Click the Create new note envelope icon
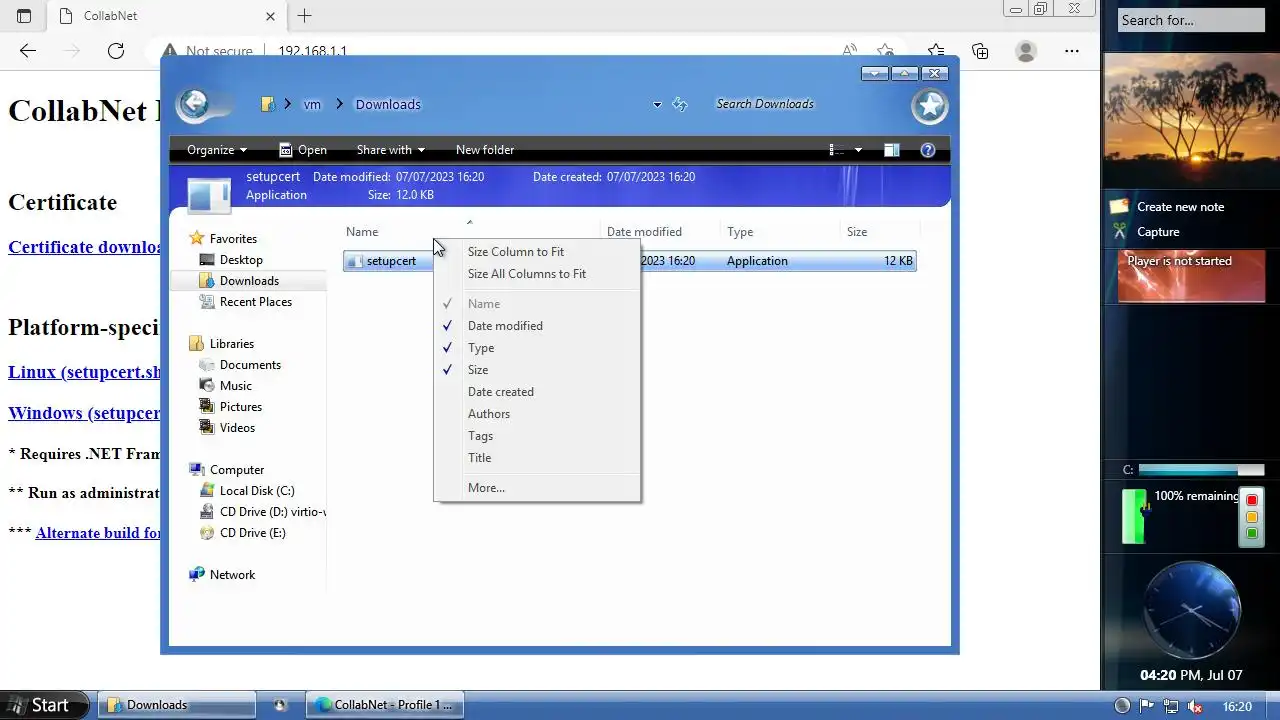 (x=1120, y=207)
